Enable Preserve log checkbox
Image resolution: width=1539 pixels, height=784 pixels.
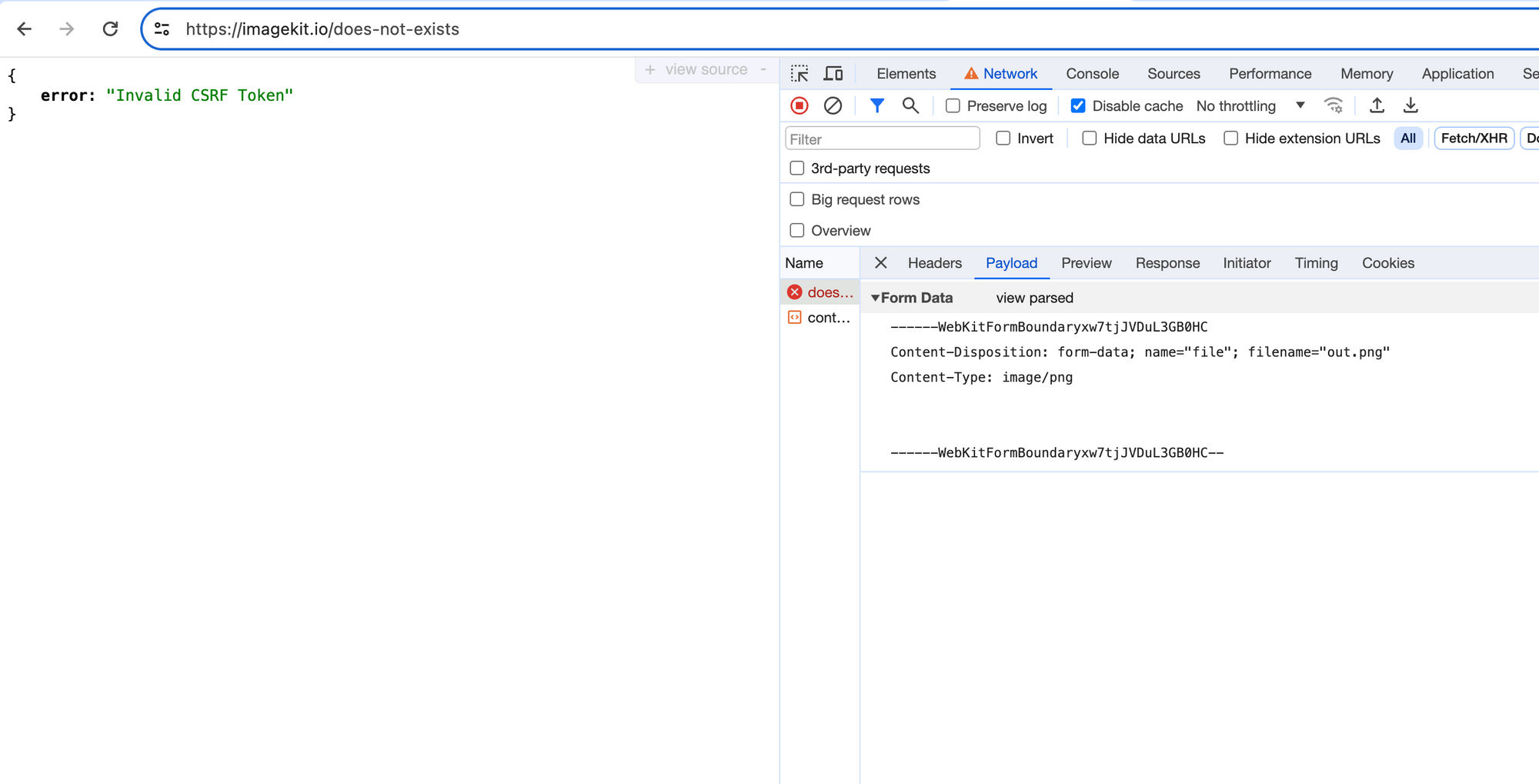(953, 106)
